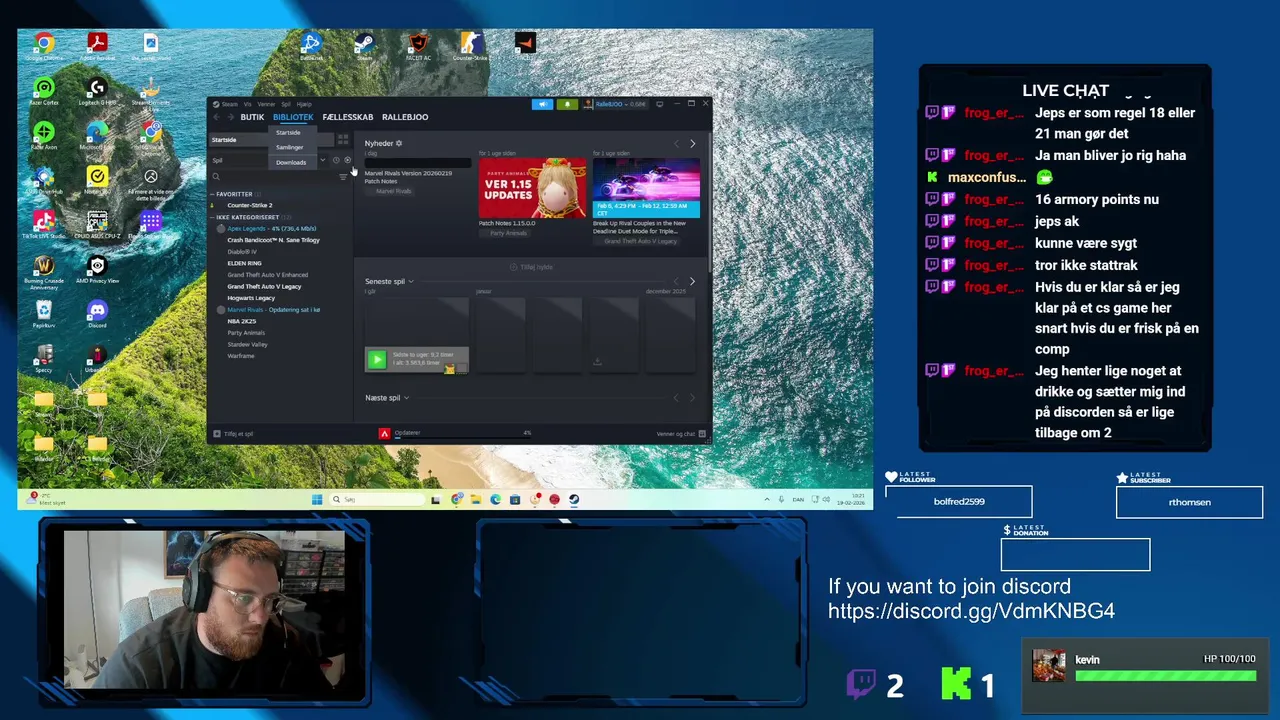
Task: Select Apex Legends downloading entry
Action: pyautogui.click(x=271, y=229)
